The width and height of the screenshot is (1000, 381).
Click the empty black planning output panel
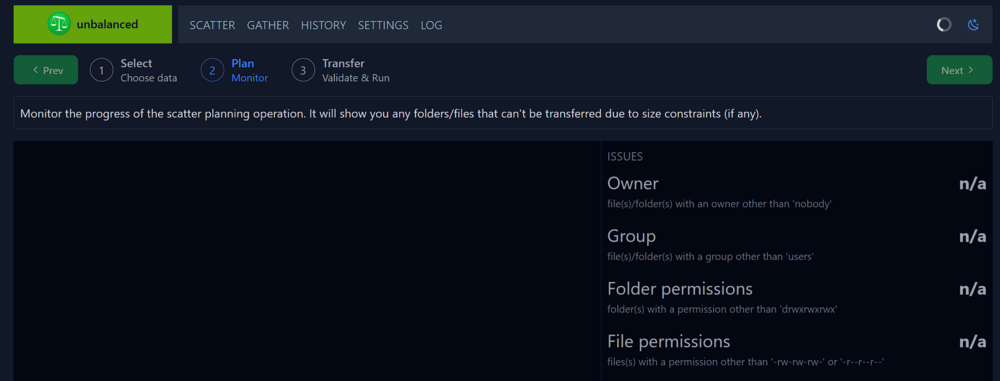click(x=307, y=261)
